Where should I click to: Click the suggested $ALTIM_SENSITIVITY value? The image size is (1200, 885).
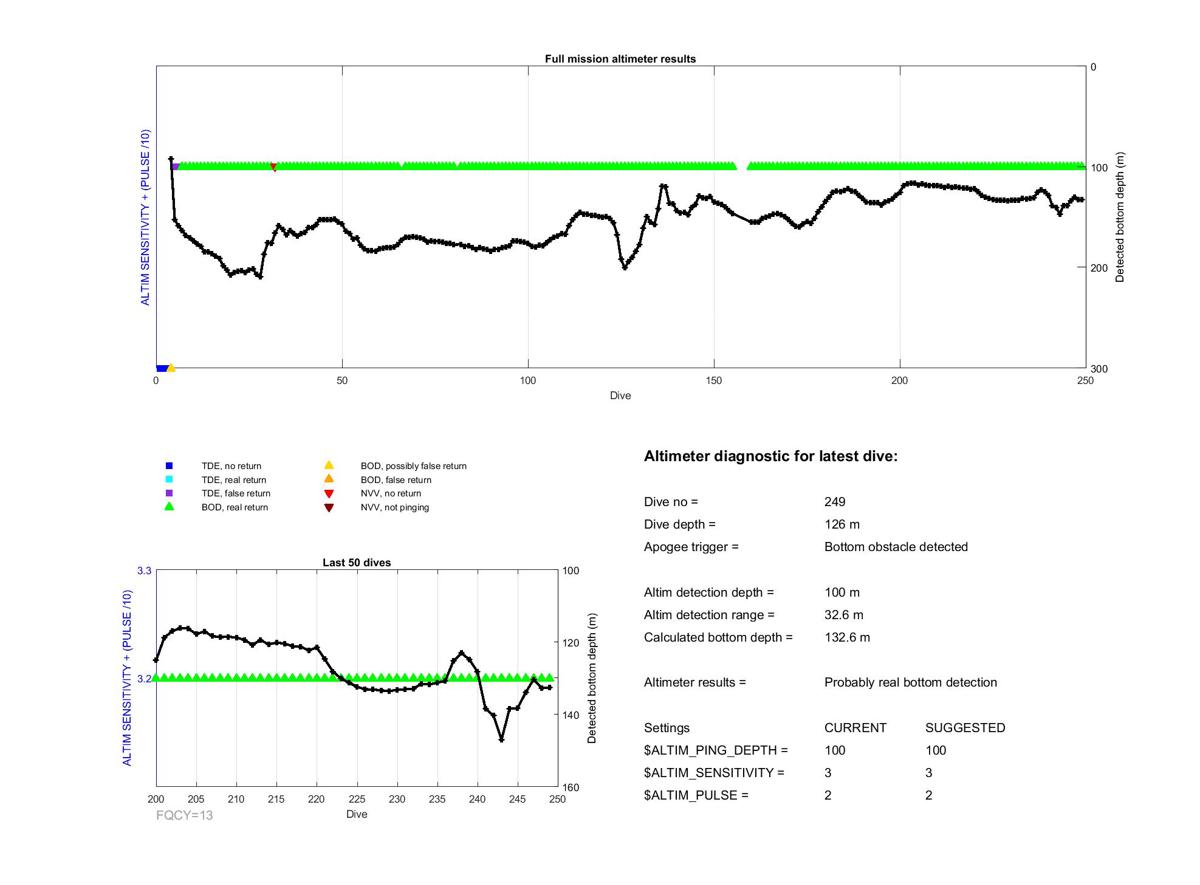coord(929,773)
